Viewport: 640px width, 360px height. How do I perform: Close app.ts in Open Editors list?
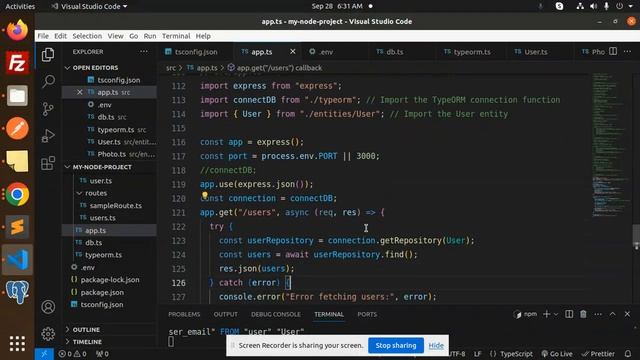coord(80,92)
